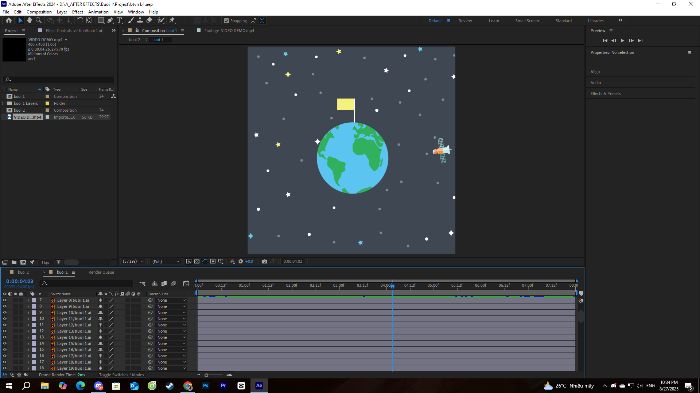Select the Pen tool
Viewport: 700px width, 393px height.
point(110,21)
